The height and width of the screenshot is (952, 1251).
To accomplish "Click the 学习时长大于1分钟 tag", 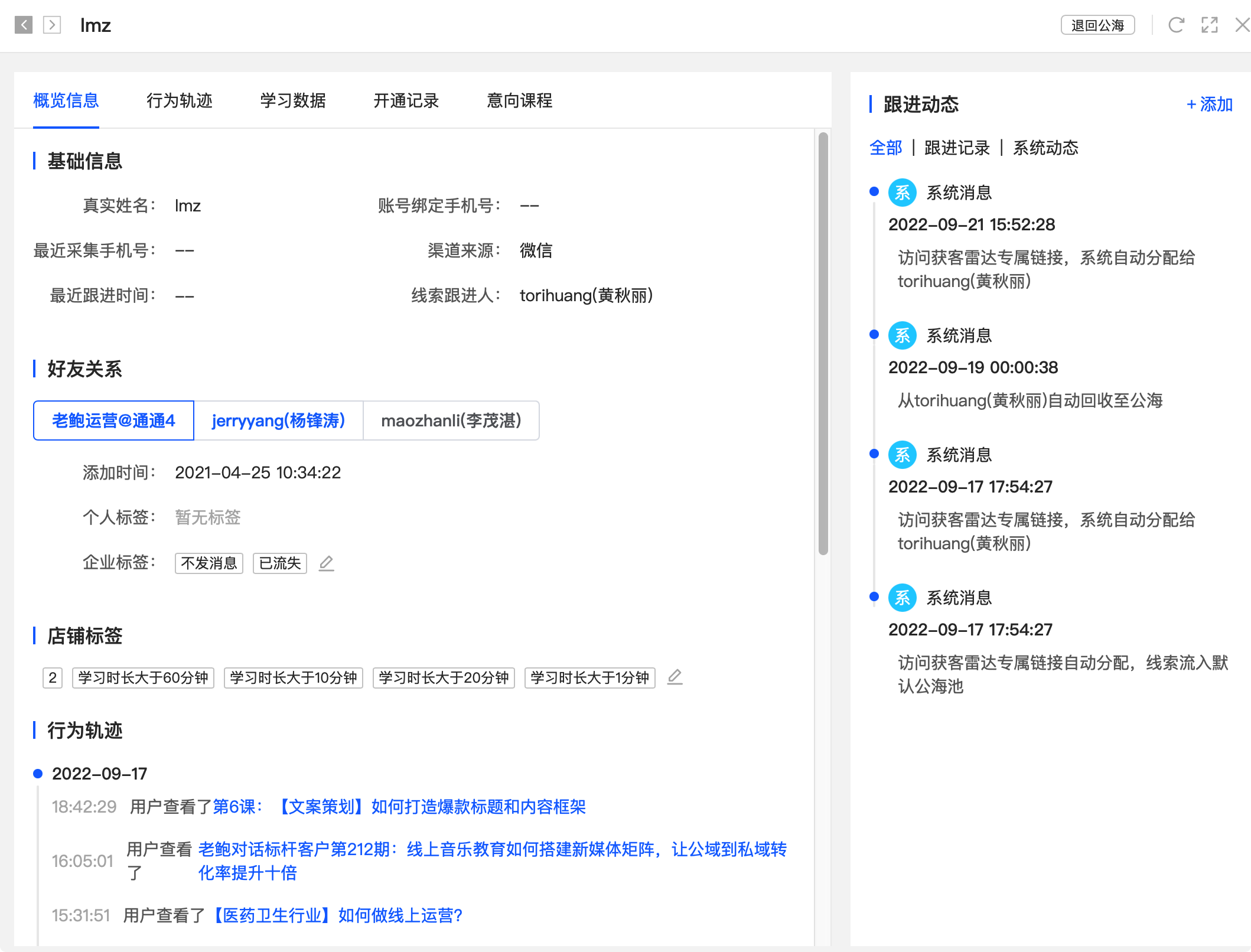I will pos(590,678).
